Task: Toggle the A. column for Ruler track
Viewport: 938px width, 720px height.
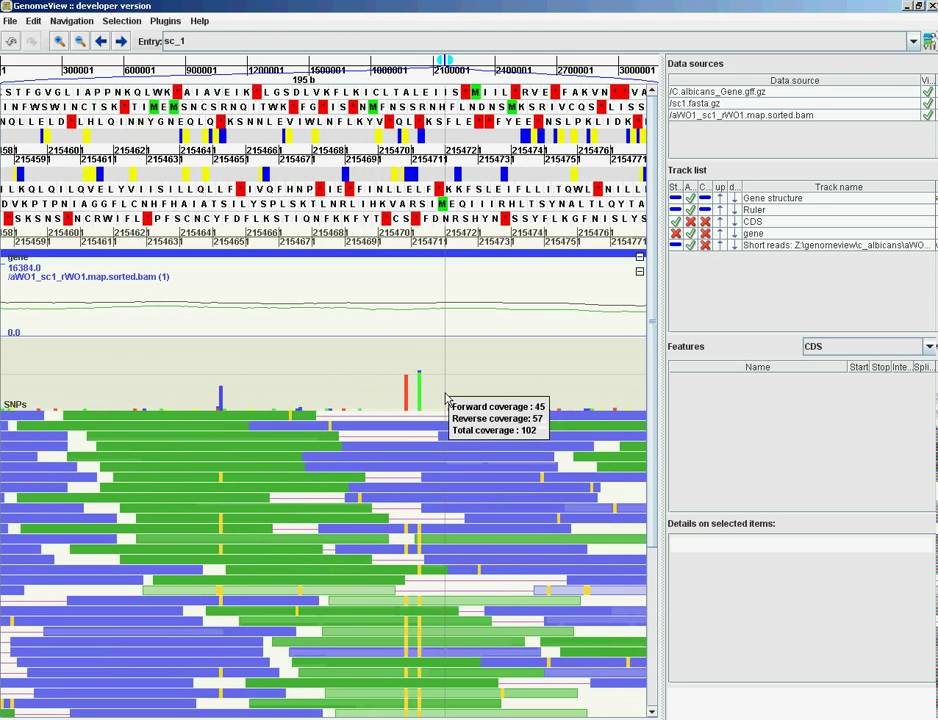Action: pyautogui.click(x=690, y=210)
